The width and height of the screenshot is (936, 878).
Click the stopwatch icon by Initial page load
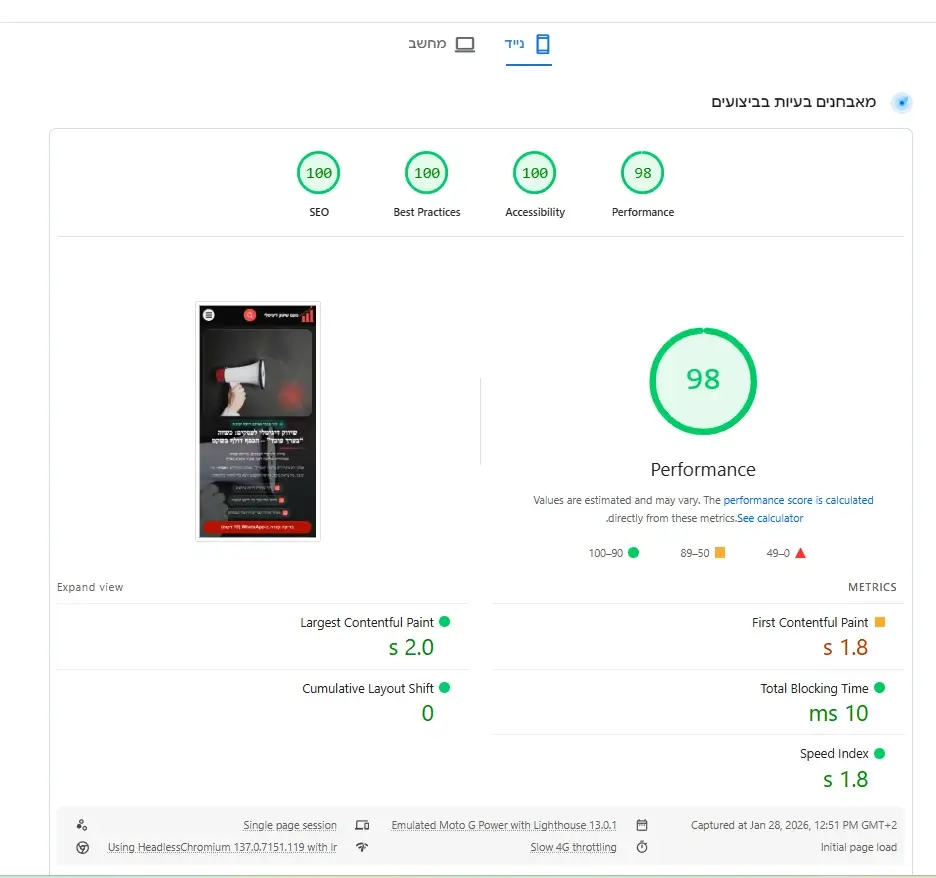(x=642, y=847)
